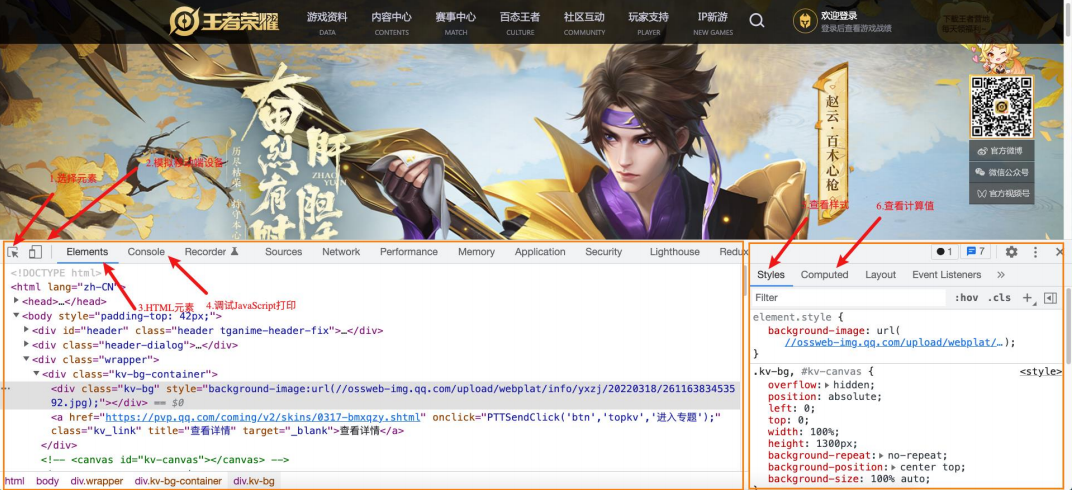This screenshot has width=1075, height=503.
Task: Select the html breadcrumb
Action: pos(14,481)
